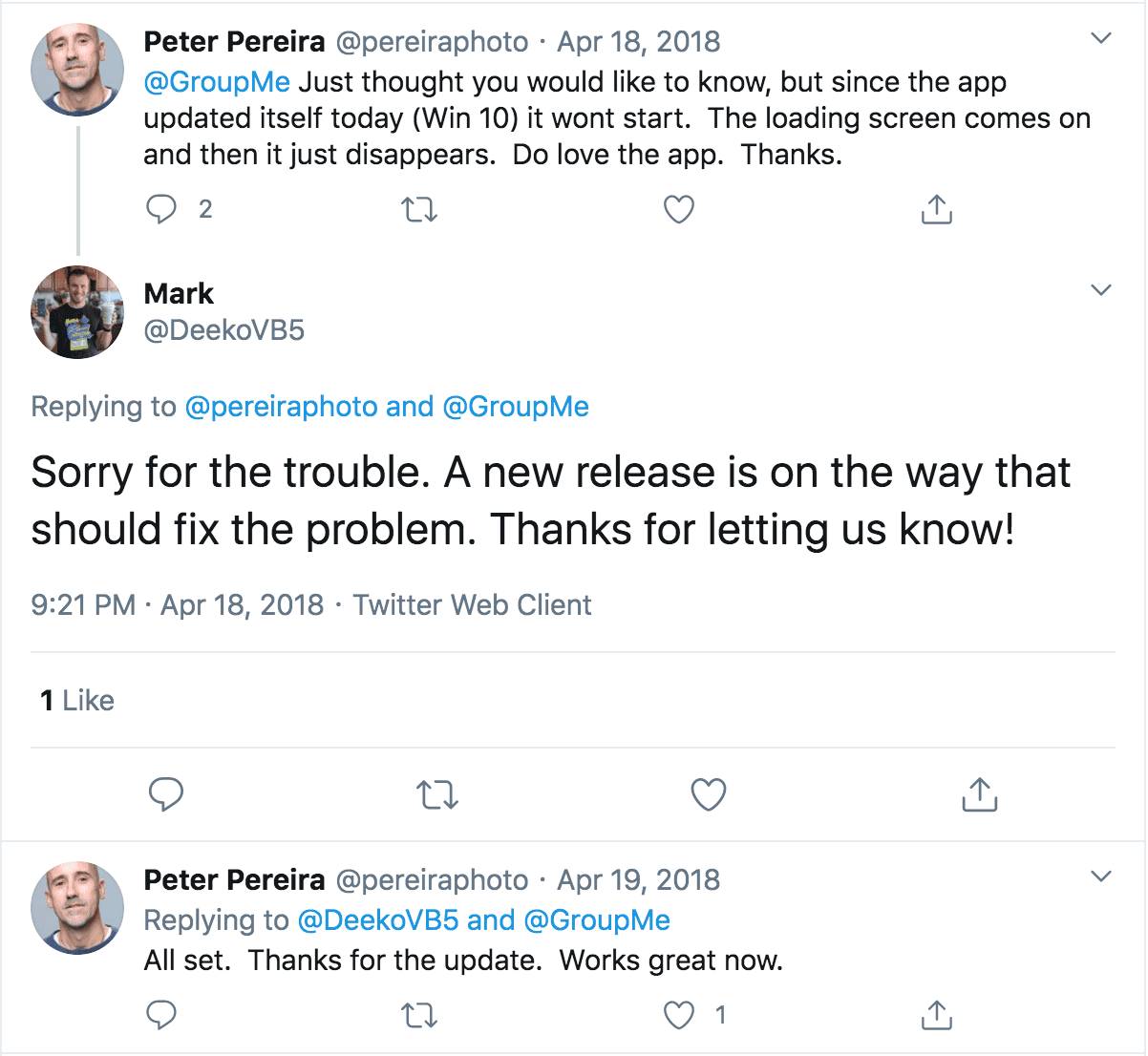Open the @DeekoVB5 link in Peter's reply
The height and width of the screenshot is (1056, 1148).
378,920
